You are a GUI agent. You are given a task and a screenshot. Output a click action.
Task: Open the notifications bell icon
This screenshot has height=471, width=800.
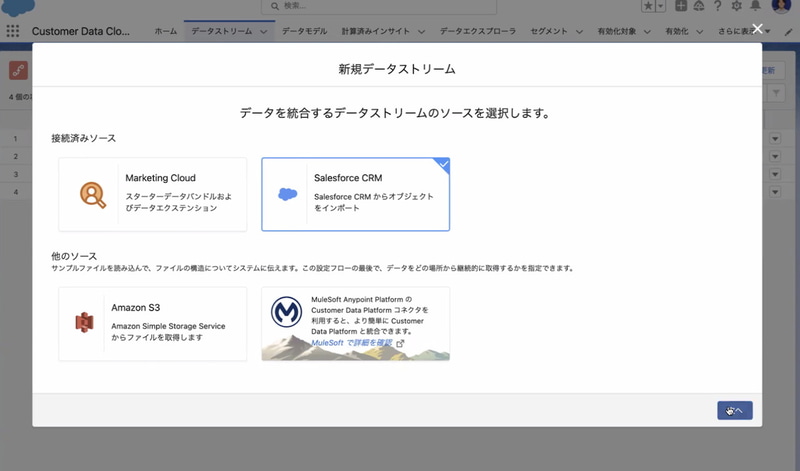[x=756, y=6]
